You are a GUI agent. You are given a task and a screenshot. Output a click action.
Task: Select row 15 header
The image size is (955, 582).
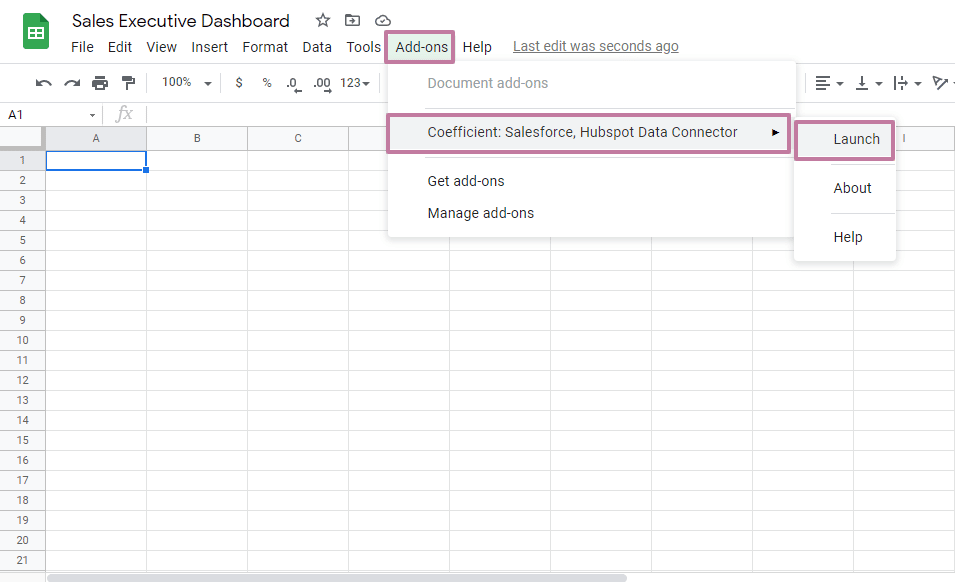pos(23,440)
